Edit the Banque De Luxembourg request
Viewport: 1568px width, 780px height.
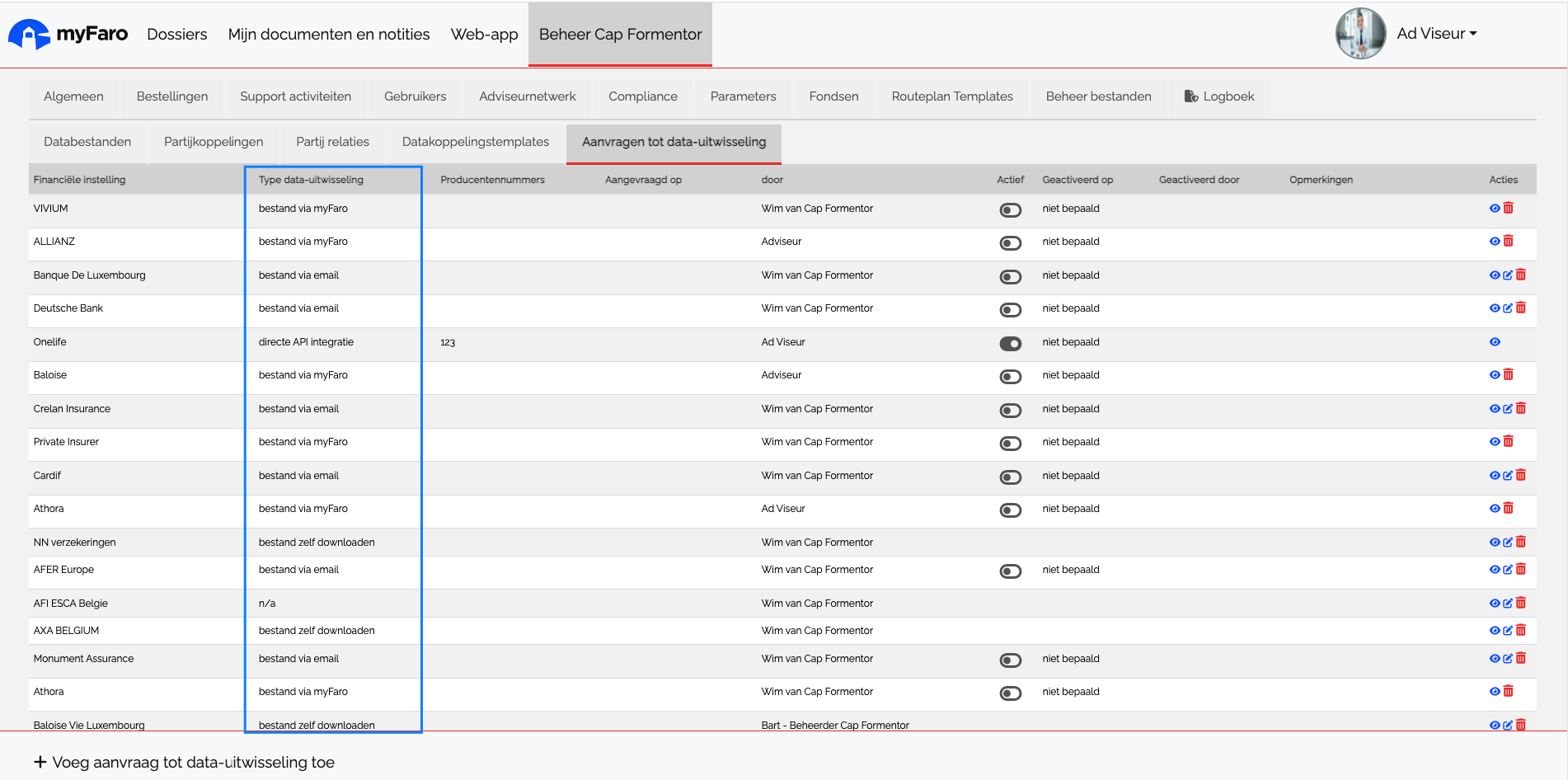point(1508,275)
